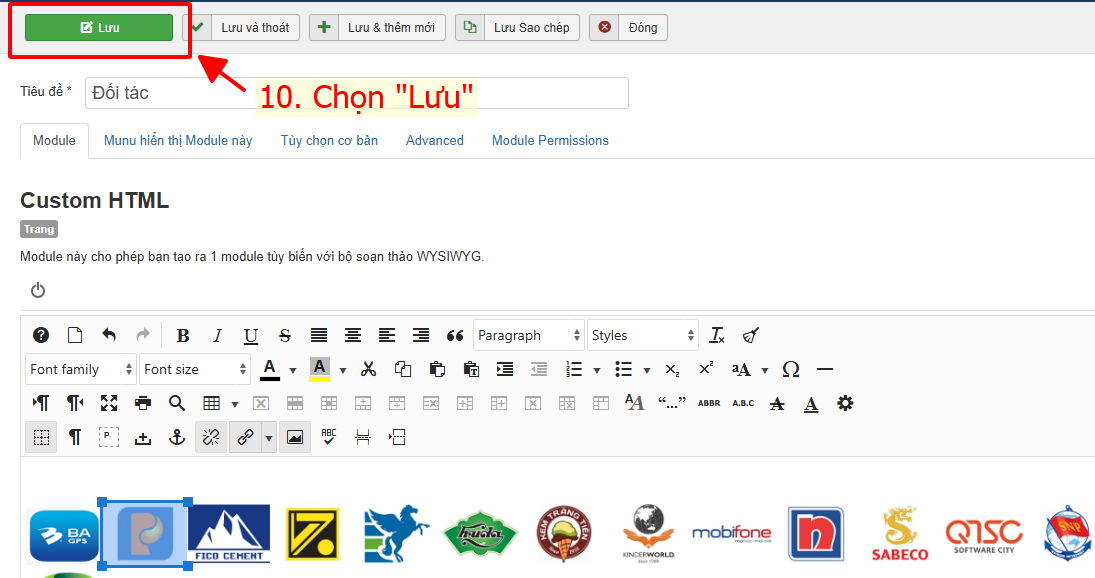Paste from clipboard icon

click(437, 369)
